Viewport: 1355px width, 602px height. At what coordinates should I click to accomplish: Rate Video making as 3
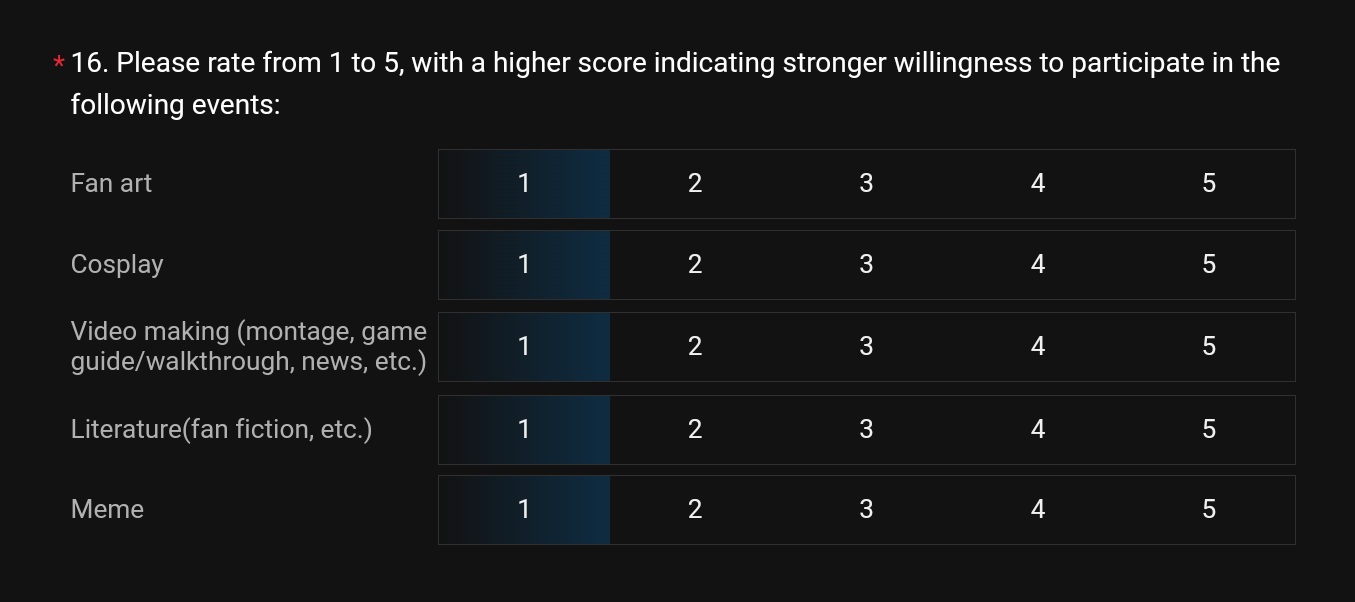click(866, 347)
